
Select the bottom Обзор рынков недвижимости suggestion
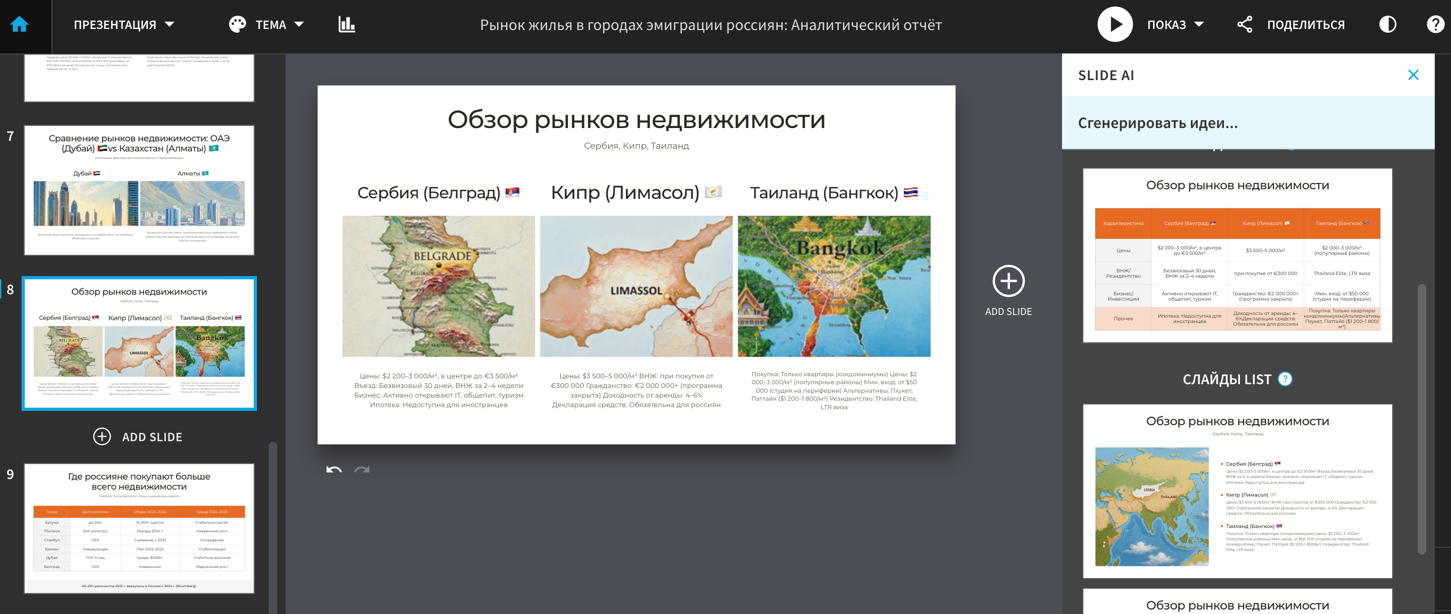(x=1237, y=601)
